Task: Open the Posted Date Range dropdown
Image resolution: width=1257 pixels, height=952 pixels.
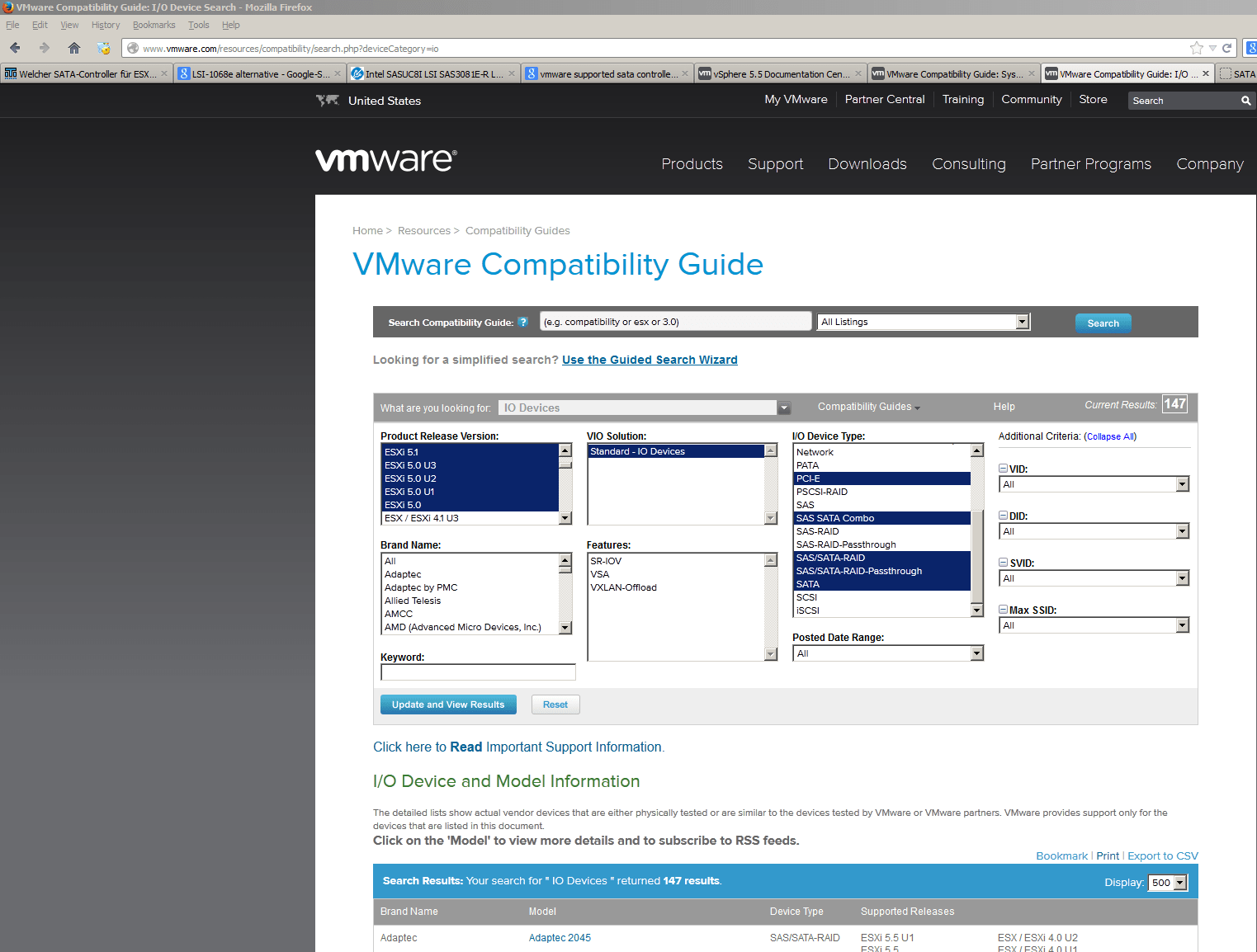Action: click(888, 653)
